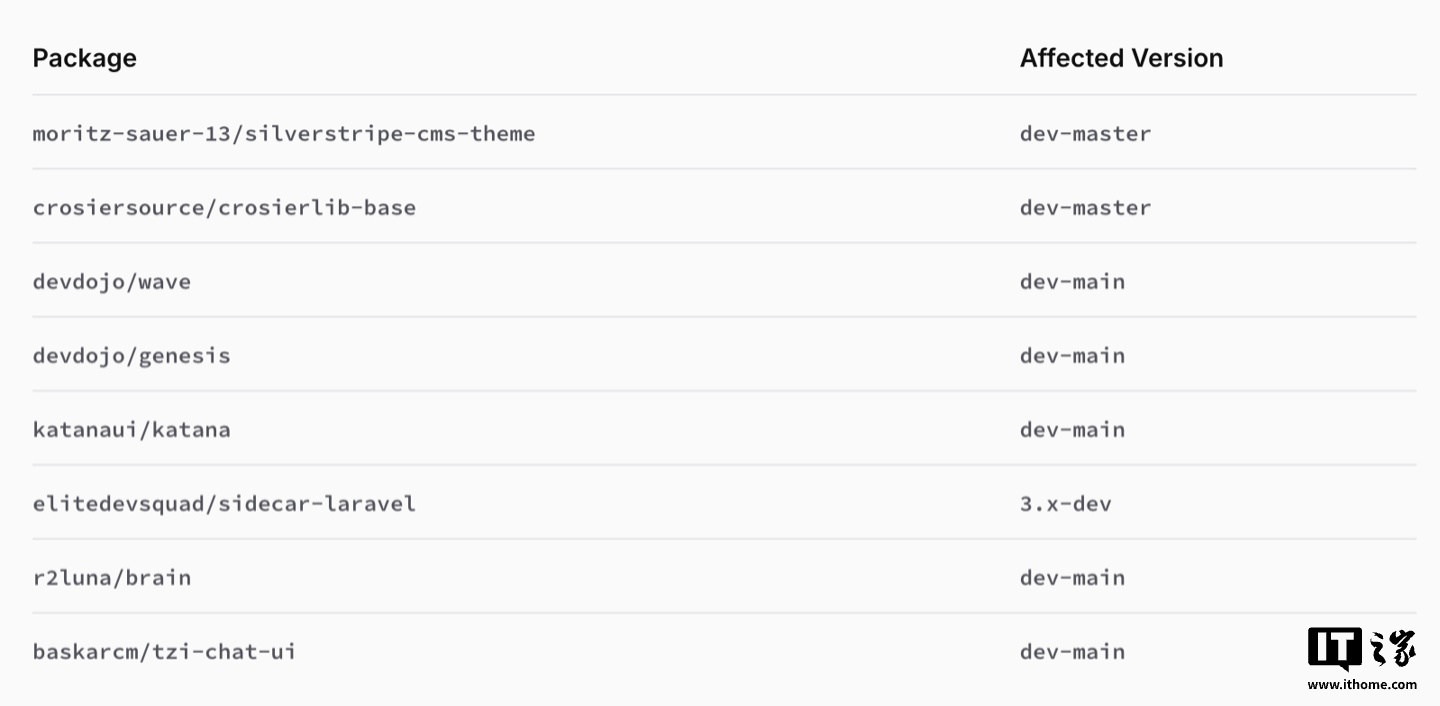Click the r2luna/brain package entry
The height and width of the screenshot is (706, 1440).
point(112,577)
